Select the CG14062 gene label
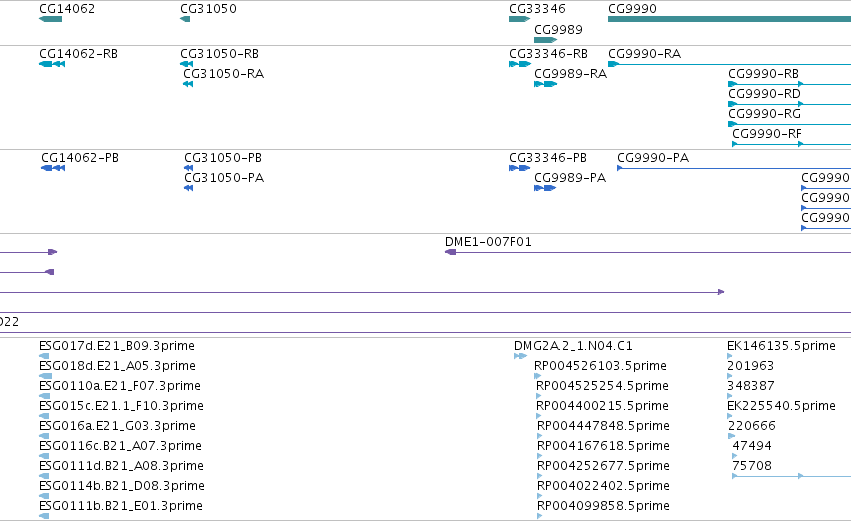The height and width of the screenshot is (521, 851). (x=67, y=9)
